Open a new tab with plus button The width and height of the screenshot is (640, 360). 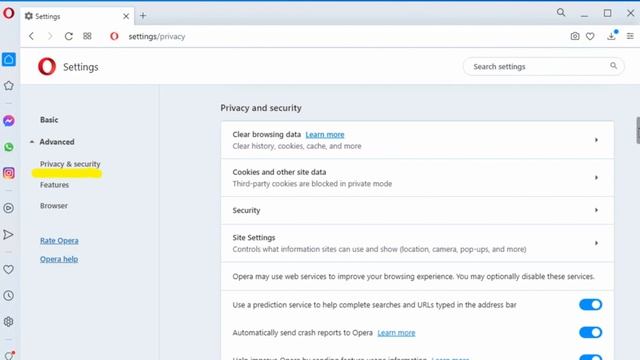click(143, 16)
